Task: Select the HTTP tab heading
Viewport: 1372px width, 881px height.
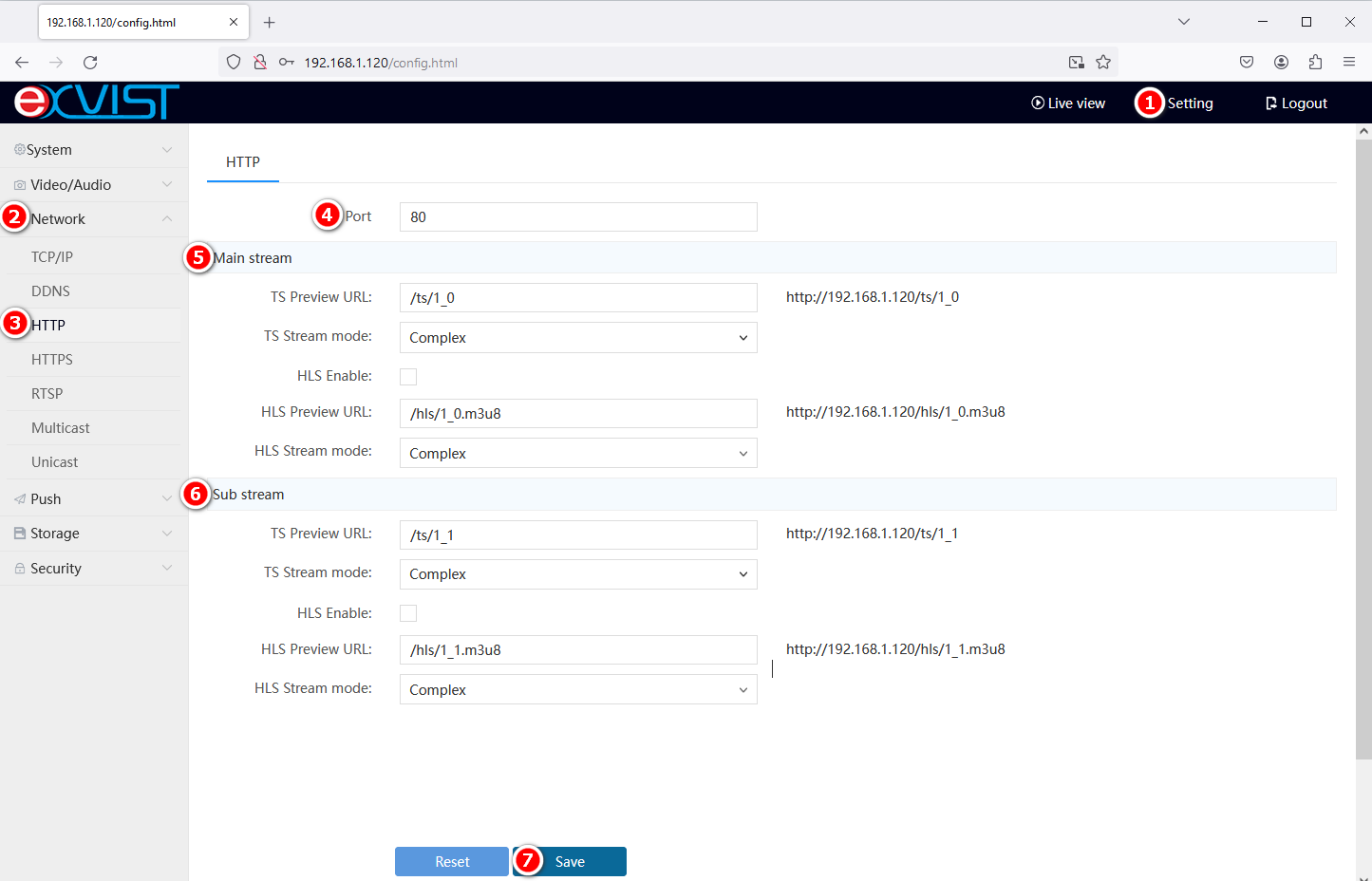Action: tap(243, 162)
